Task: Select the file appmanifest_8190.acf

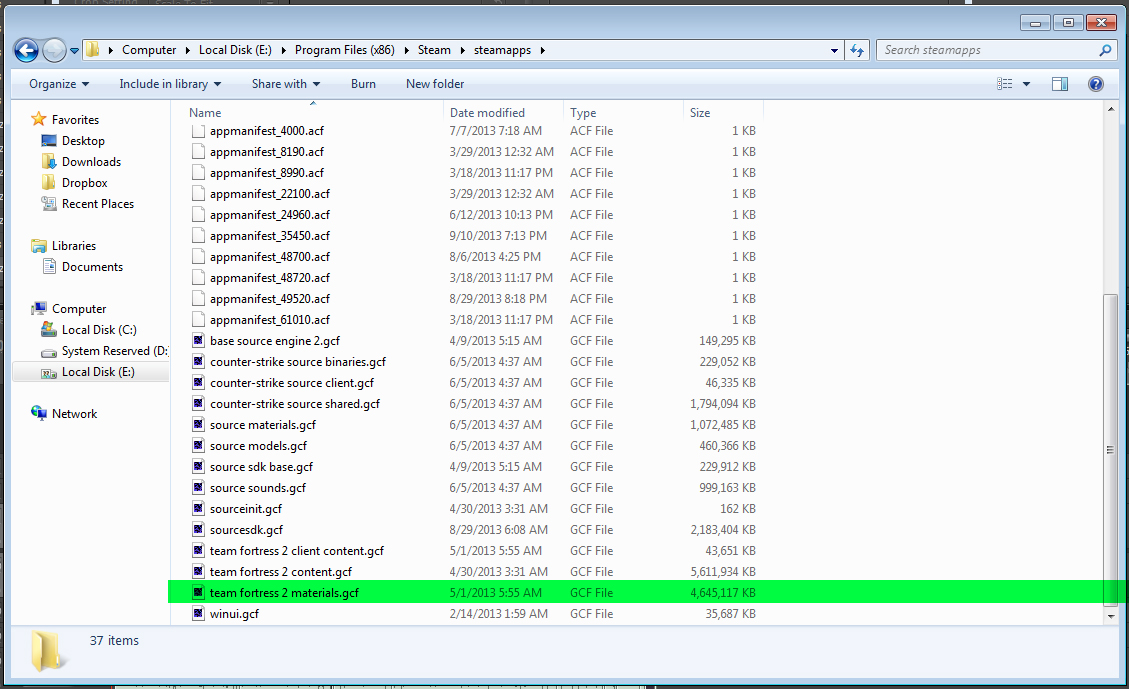Action: (x=266, y=152)
